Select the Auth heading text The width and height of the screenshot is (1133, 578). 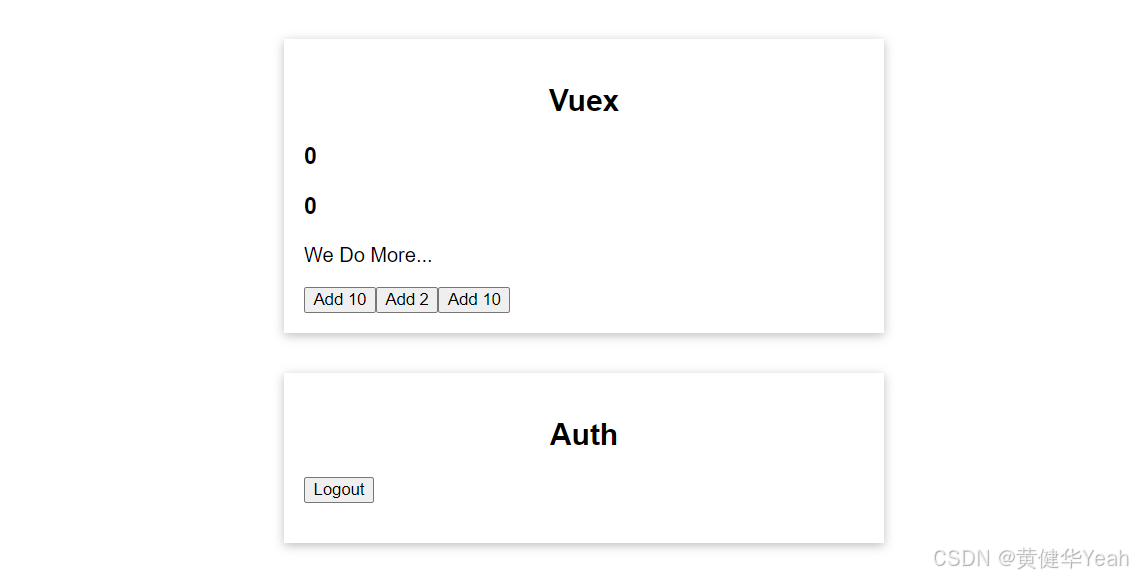point(583,434)
